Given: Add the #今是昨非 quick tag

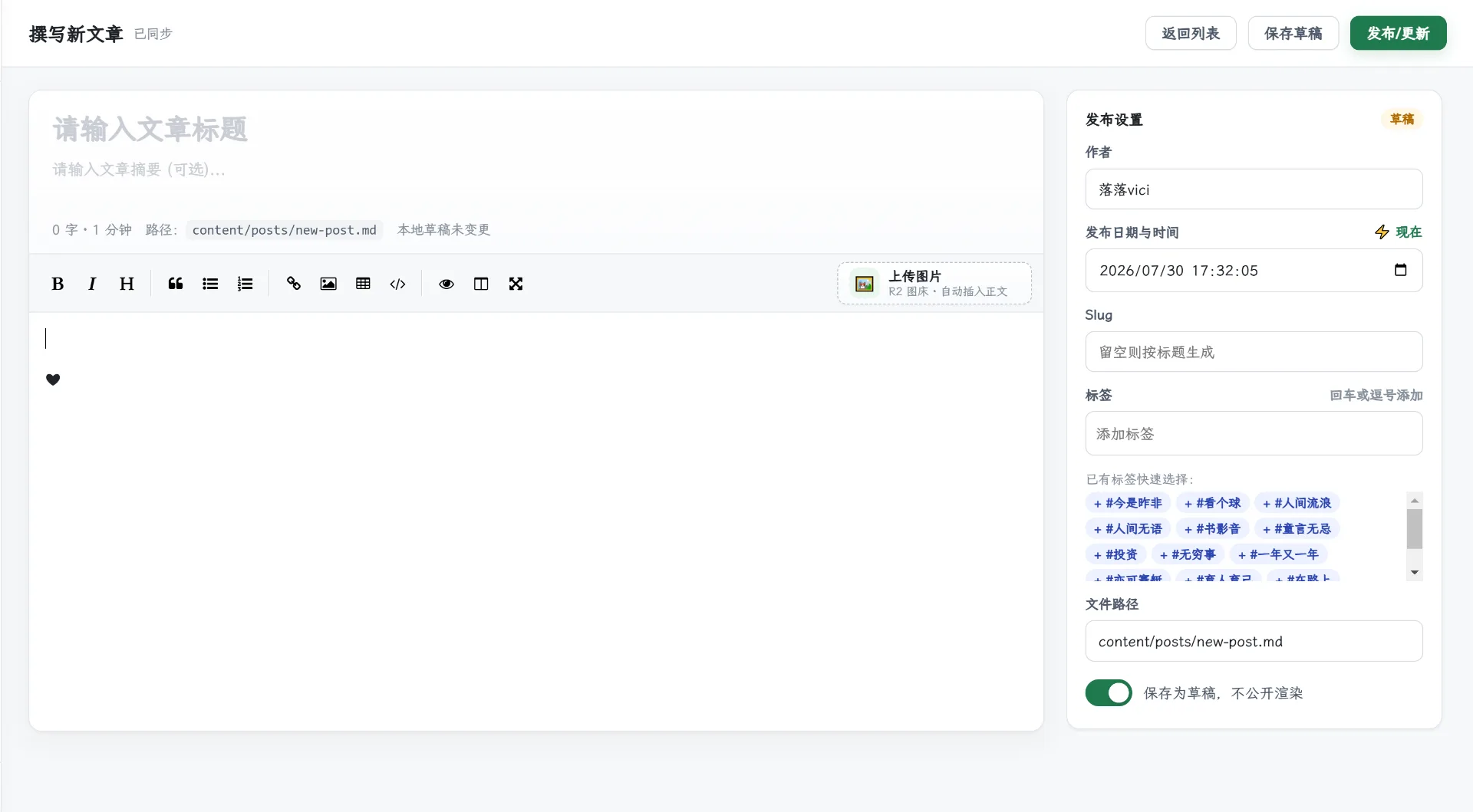Looking at the screenshot, I should coord(1128,503).
